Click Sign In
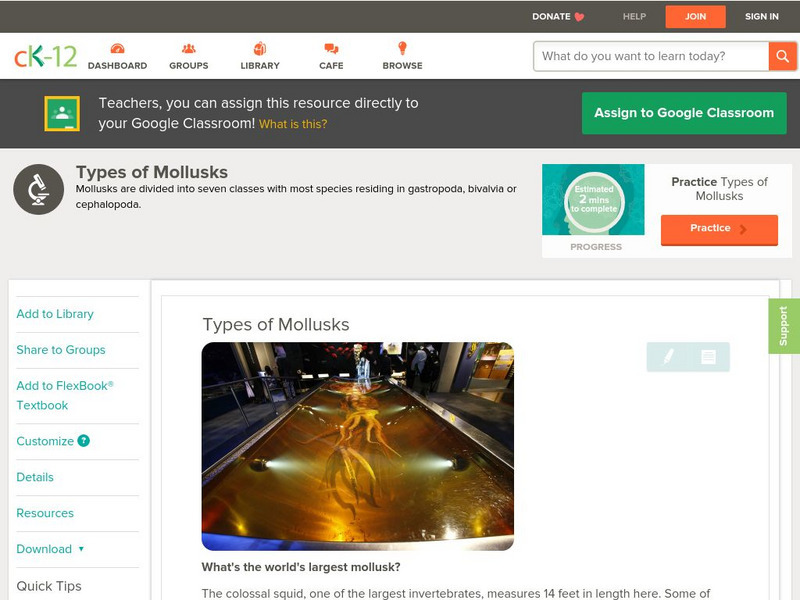Viewport: 800px width, 600px height. [761, 16]
